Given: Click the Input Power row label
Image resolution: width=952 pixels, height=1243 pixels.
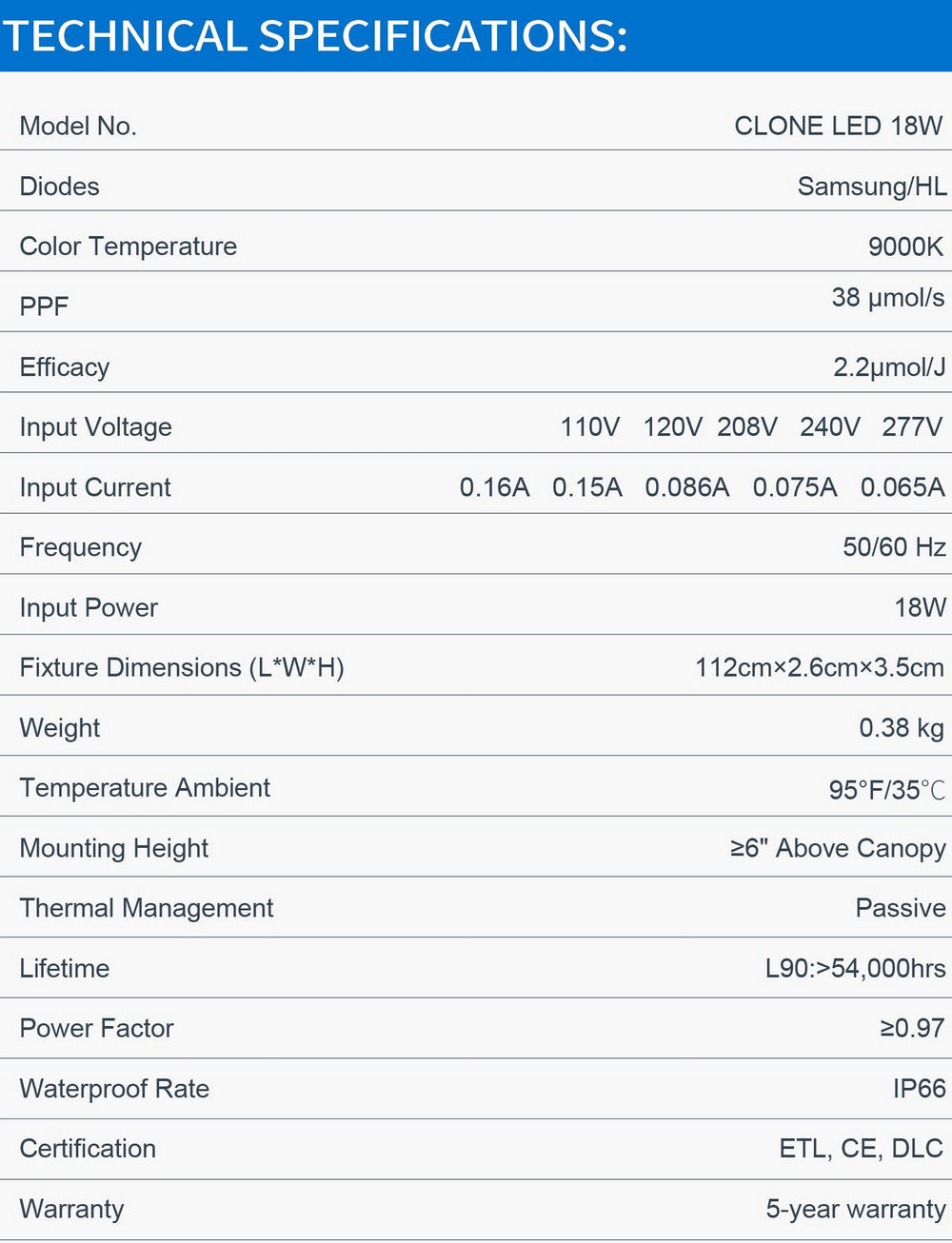Looking at the screenshot, I should tap(89, 607).
